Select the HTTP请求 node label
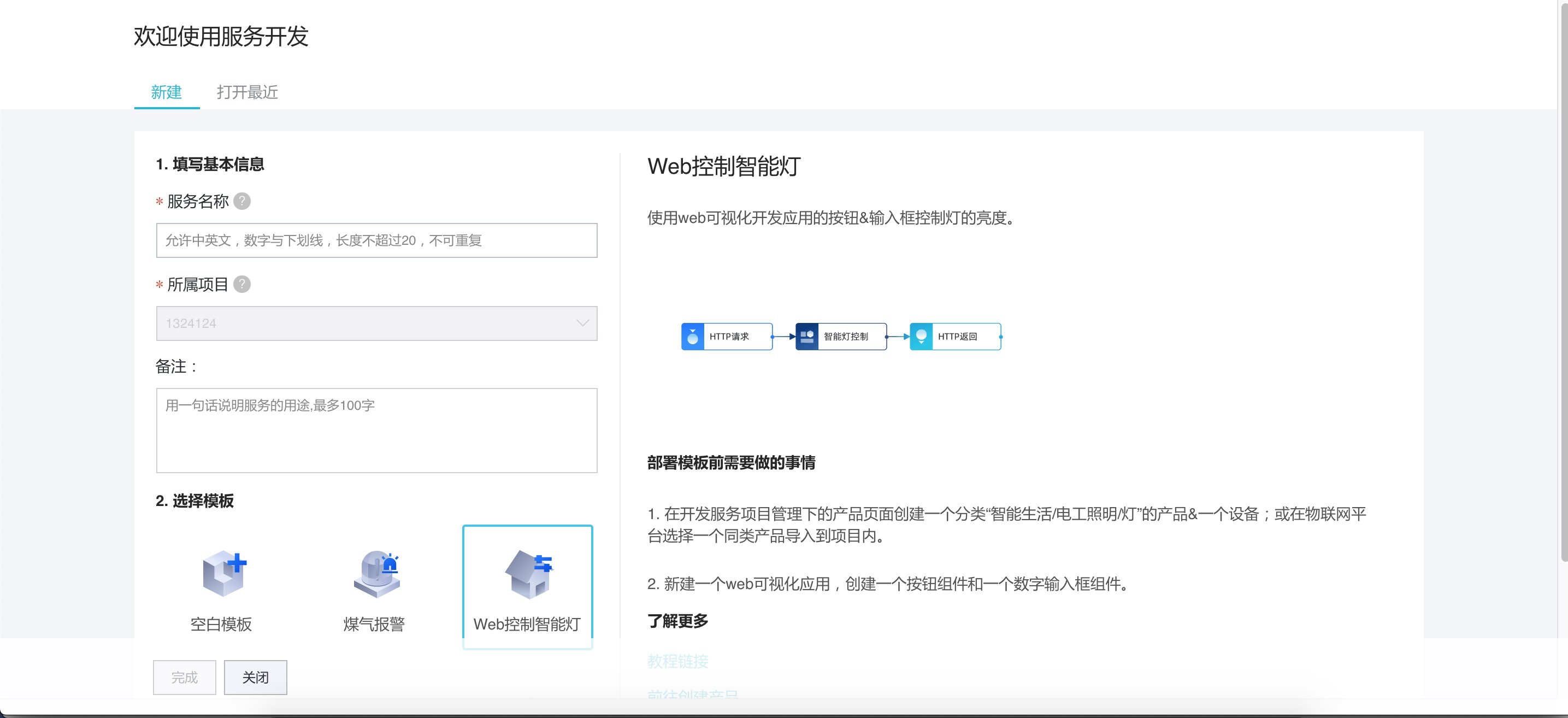 point(729,337)
